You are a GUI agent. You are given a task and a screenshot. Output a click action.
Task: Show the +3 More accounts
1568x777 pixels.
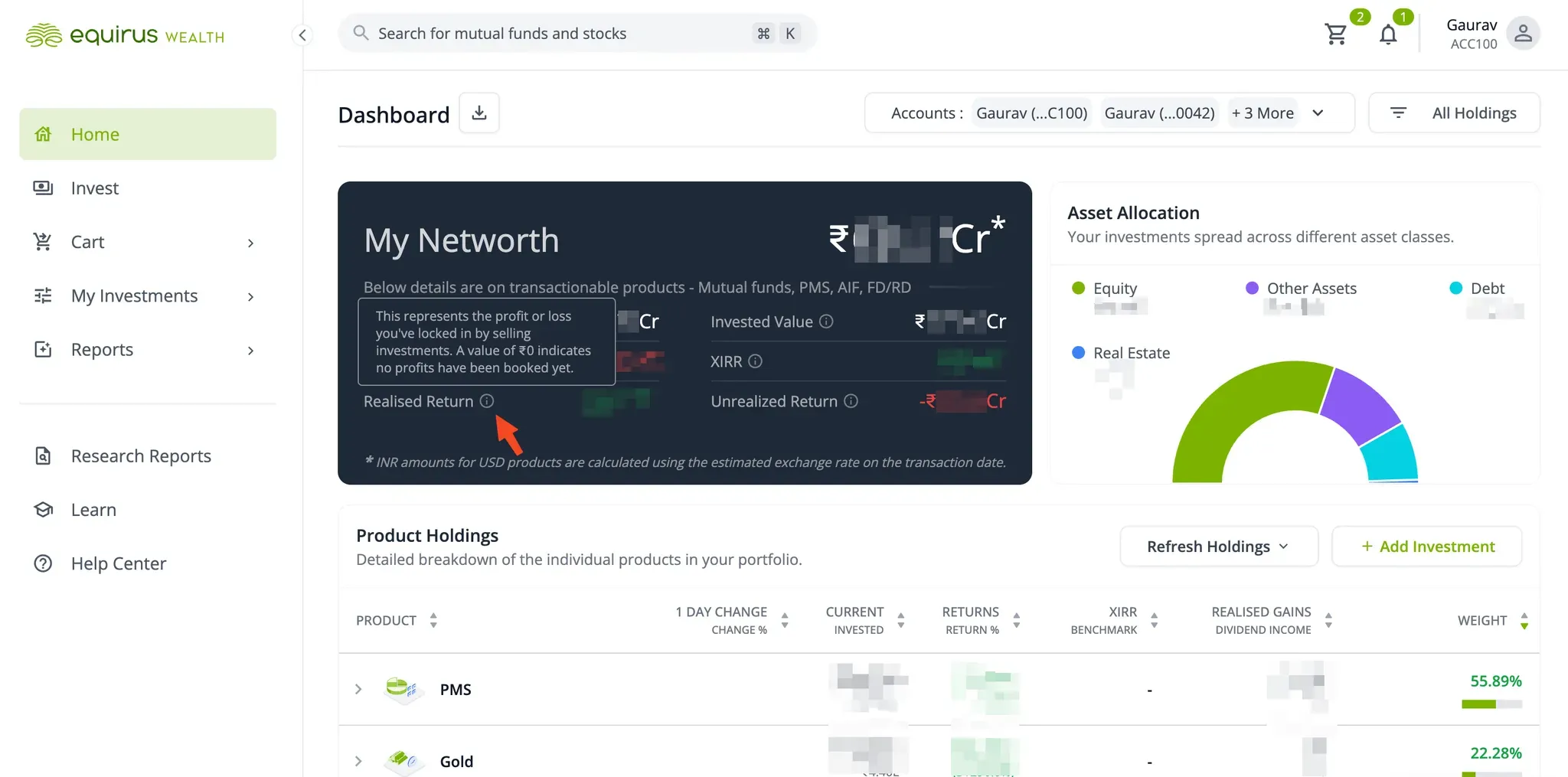pos(1263,113)
